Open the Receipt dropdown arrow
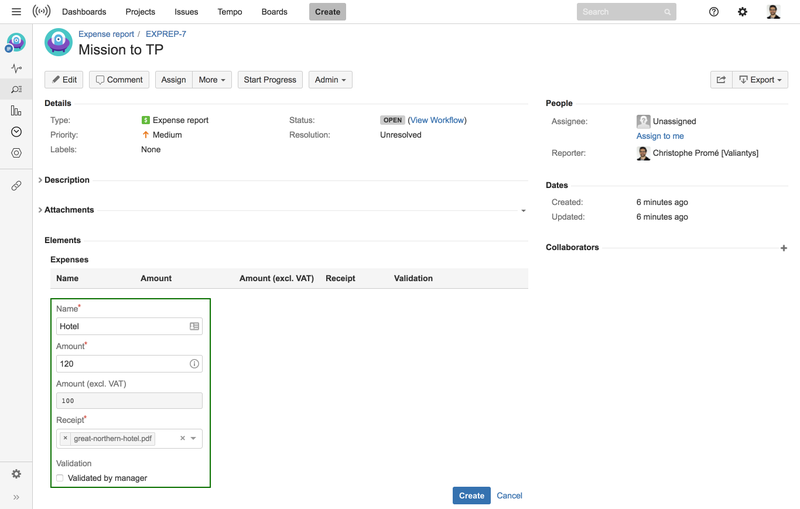 pos(194,438)
